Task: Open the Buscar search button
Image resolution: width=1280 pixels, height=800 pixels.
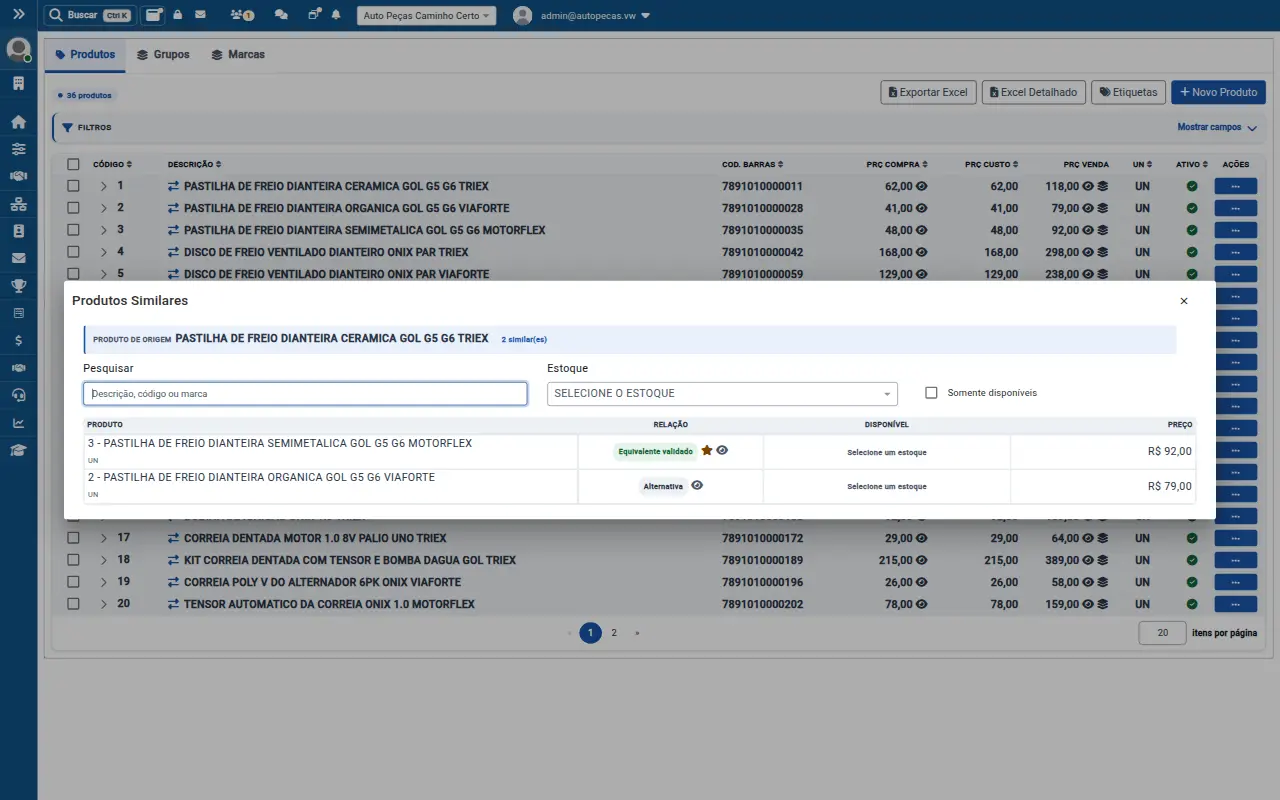Action: (x=88, y=15)
